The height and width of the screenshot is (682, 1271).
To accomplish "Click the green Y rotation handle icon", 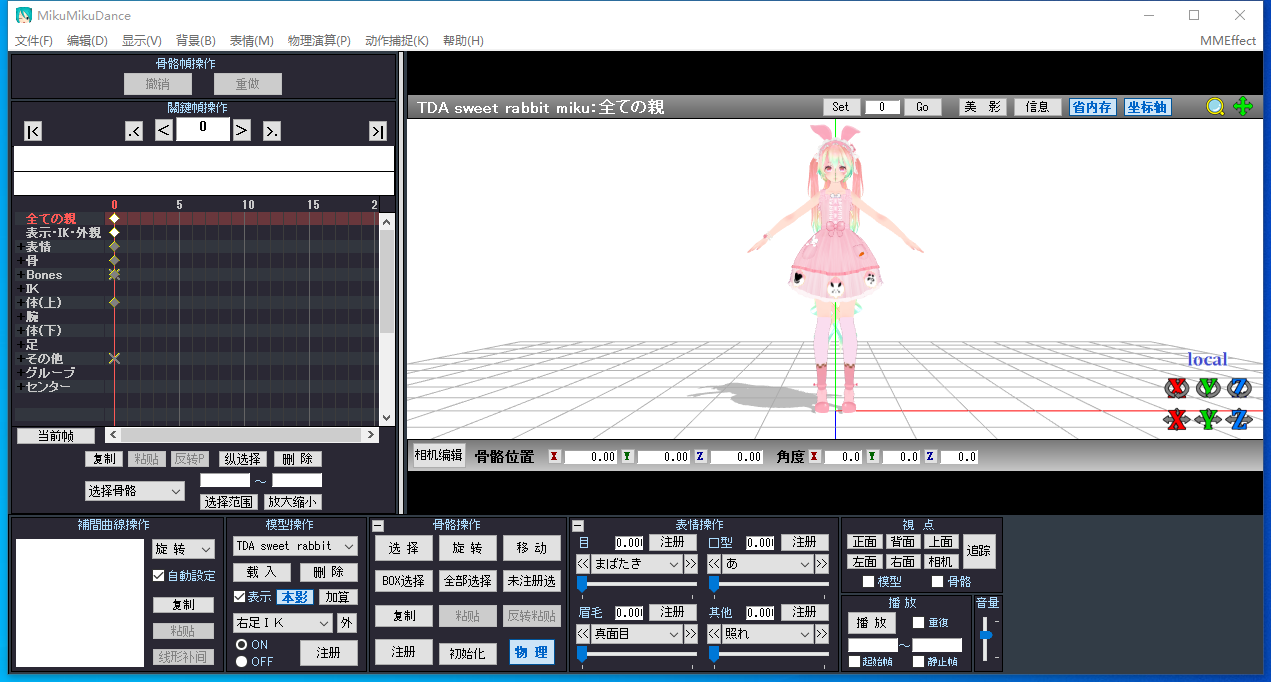I will (1209, 388).
